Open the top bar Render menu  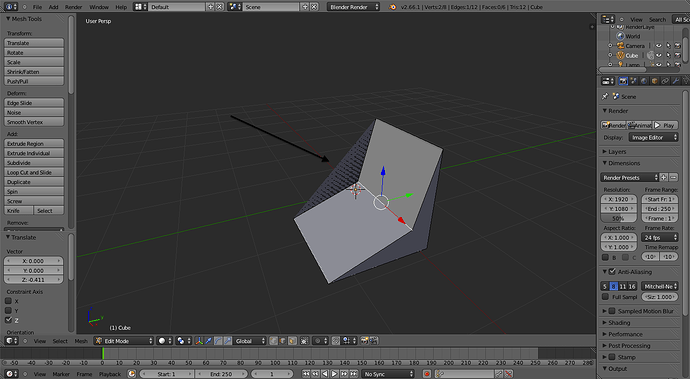point(73,7)
